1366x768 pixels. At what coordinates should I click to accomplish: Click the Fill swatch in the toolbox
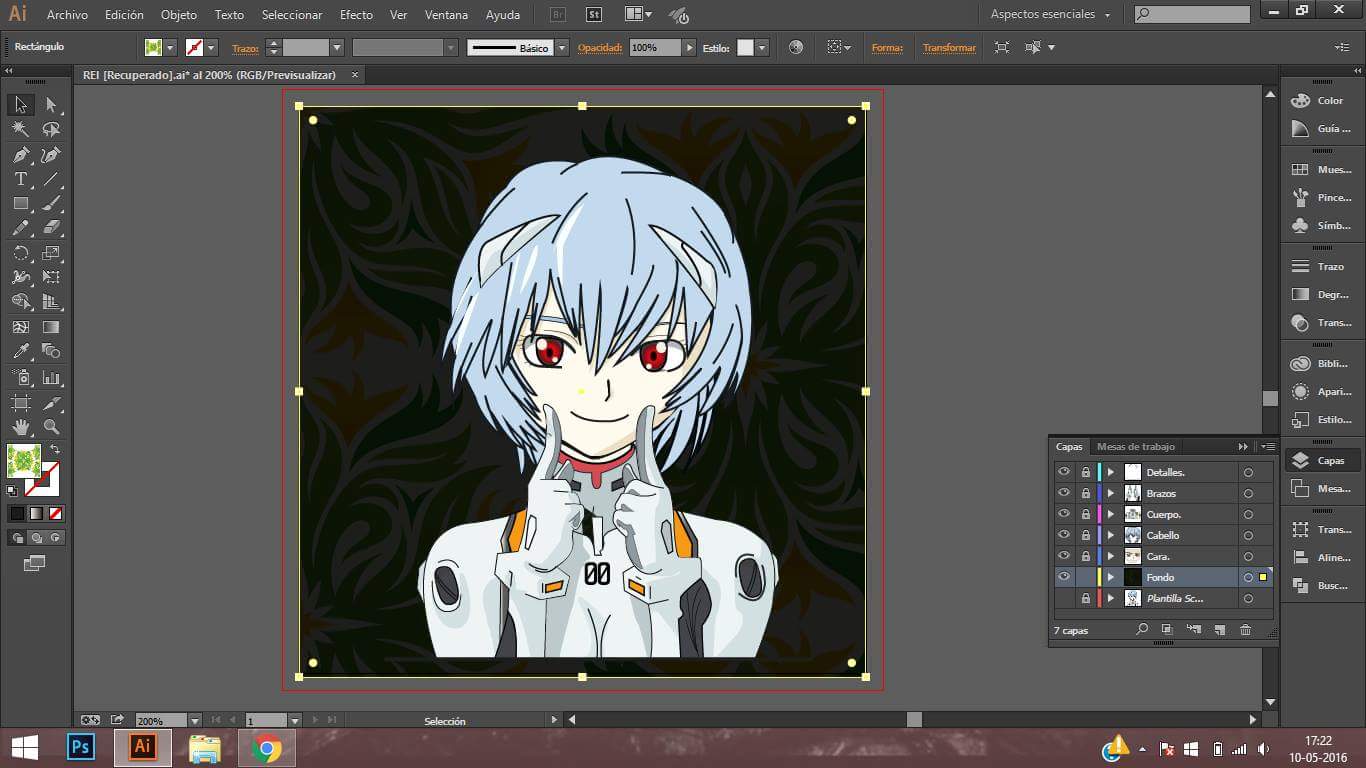coord(23,461)
